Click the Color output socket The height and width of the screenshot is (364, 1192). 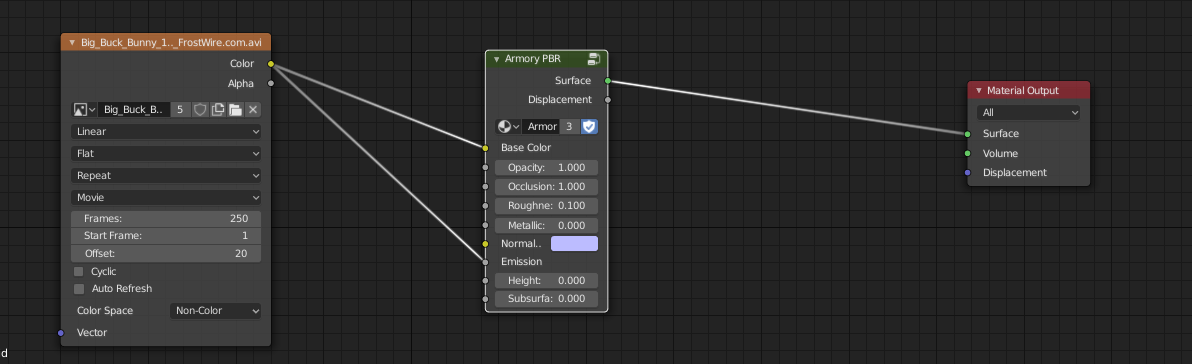[x=271, y=64]
